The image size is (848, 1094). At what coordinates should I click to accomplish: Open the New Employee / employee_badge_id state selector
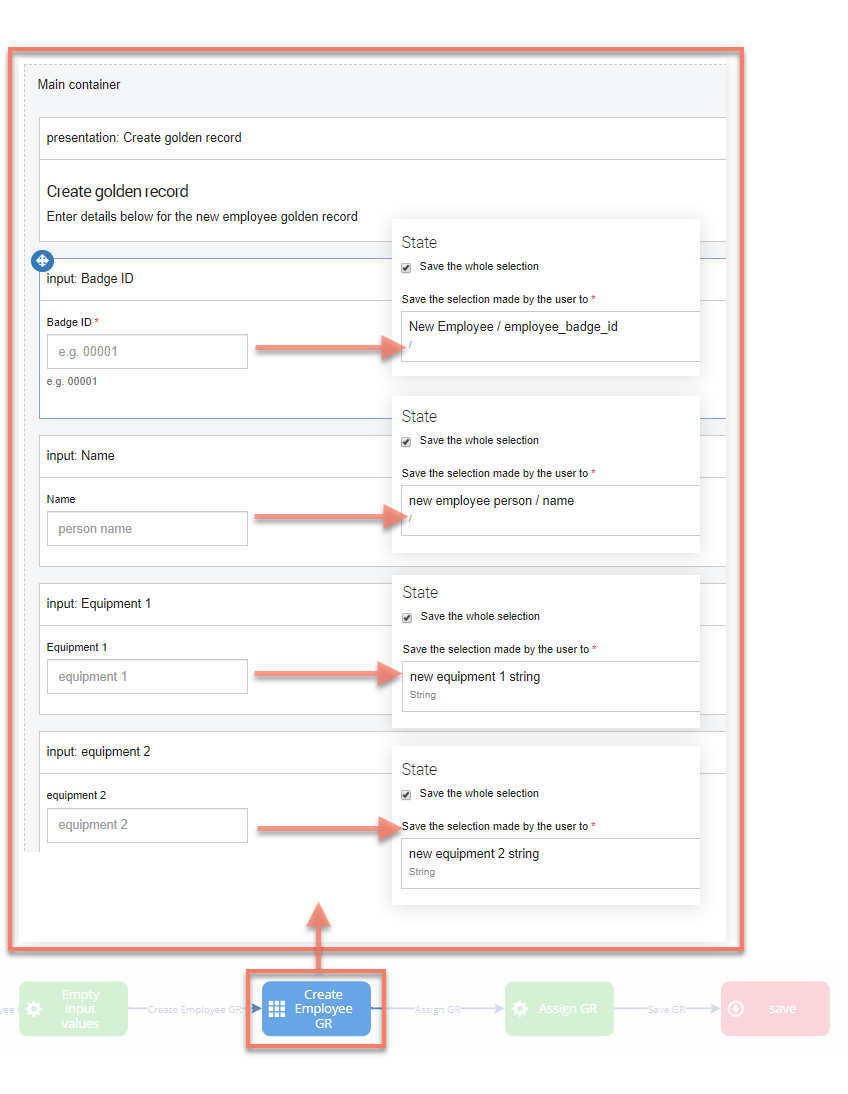pyautogui.click(x=550, y=335)
